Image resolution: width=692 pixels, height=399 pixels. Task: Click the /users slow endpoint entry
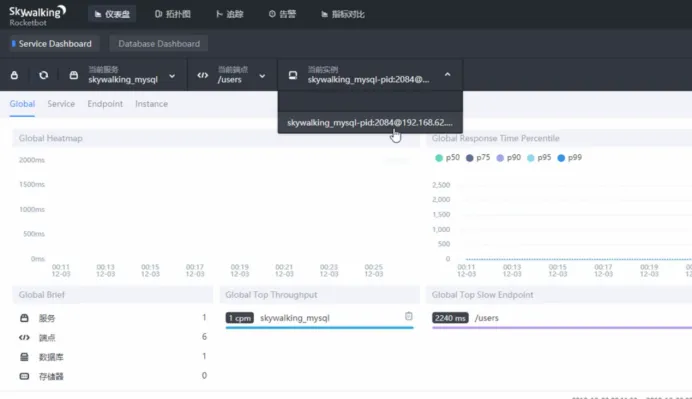pyautogui.click(x=486, y=318)
